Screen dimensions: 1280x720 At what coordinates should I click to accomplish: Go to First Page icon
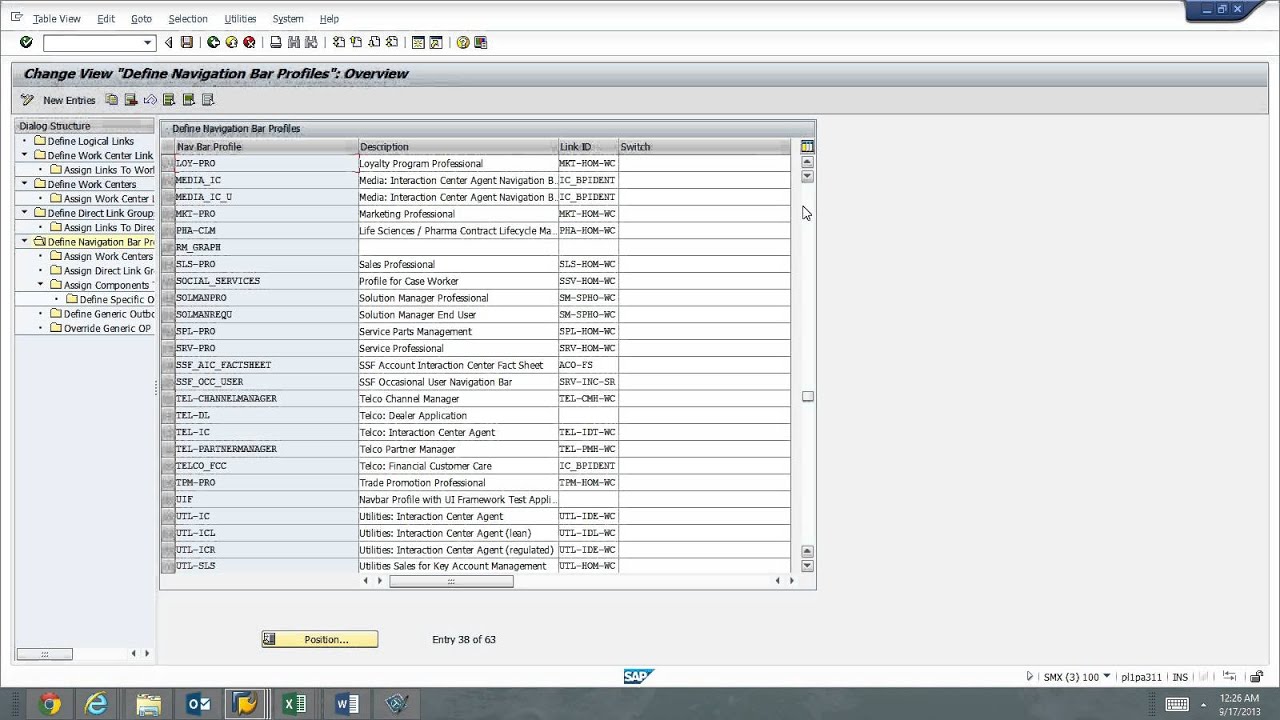[x=339, y=42]
